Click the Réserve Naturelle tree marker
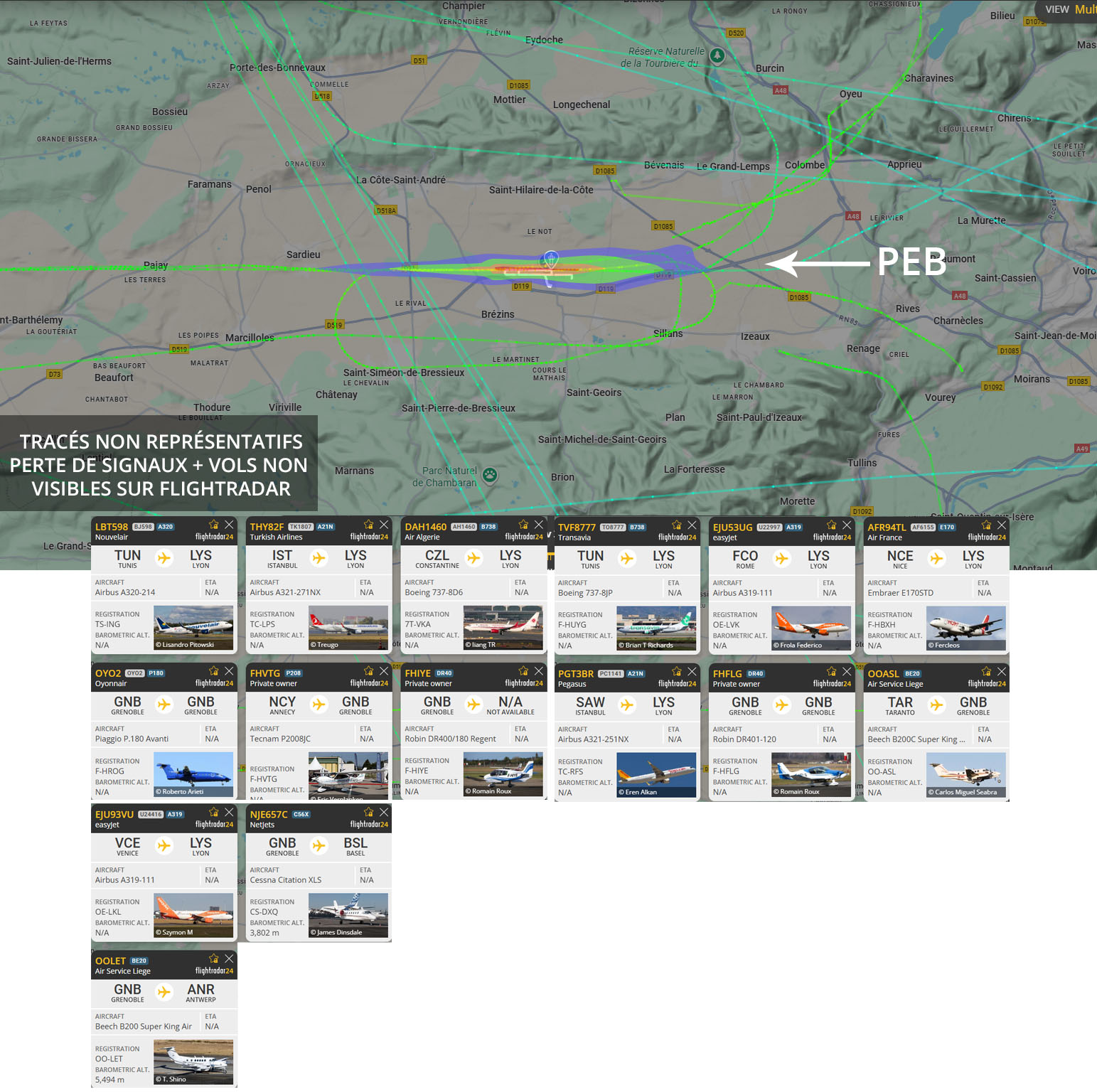Image resolution: width=1097 pixels, height=1092 pixels. tap(717, 55)
